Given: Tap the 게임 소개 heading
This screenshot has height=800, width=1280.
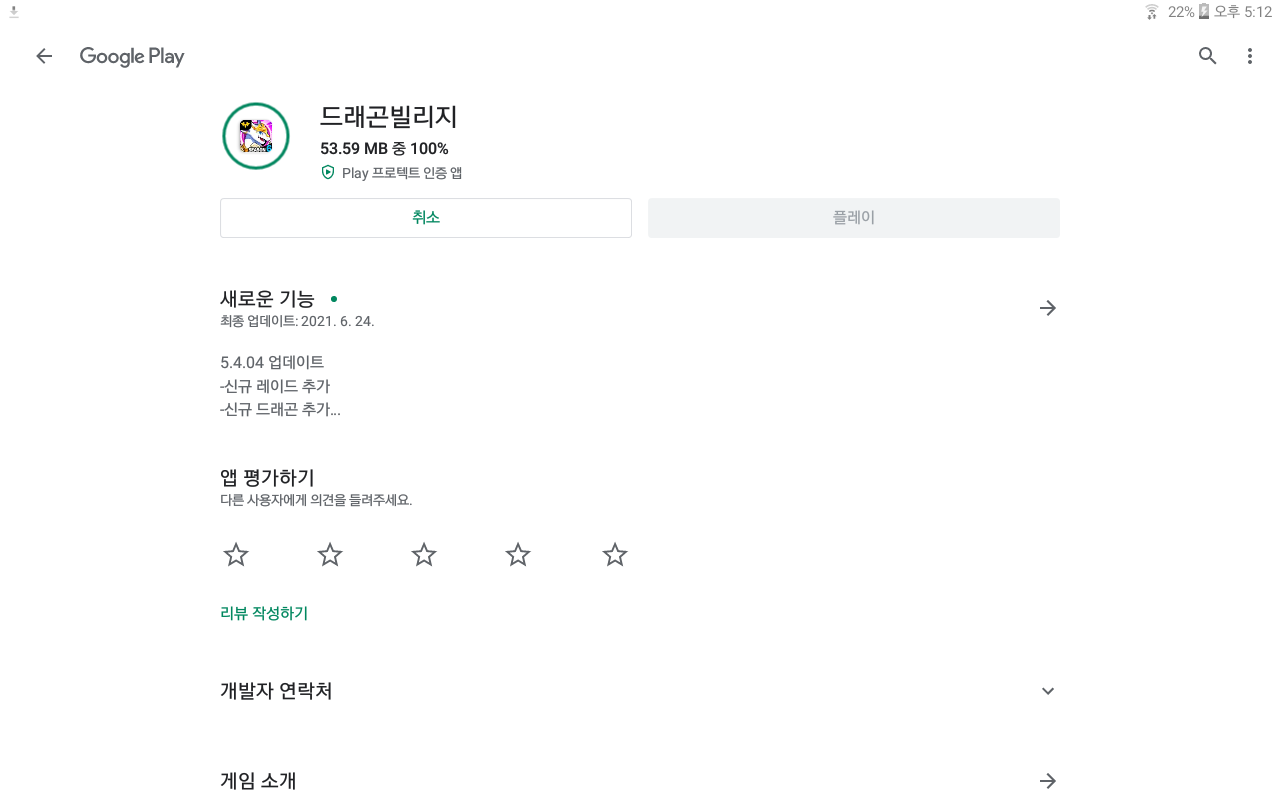Looking at the screenshot, I should coord(258,781).
